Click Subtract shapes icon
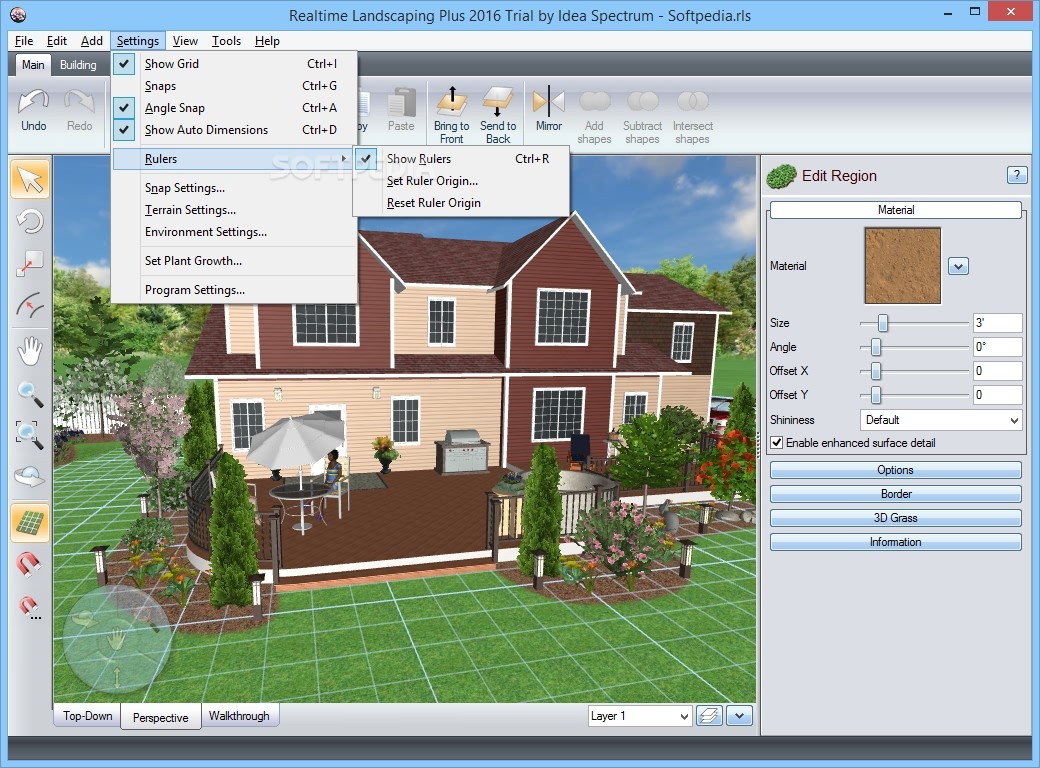Viewport: 1040px width, 768px height. 642,116
